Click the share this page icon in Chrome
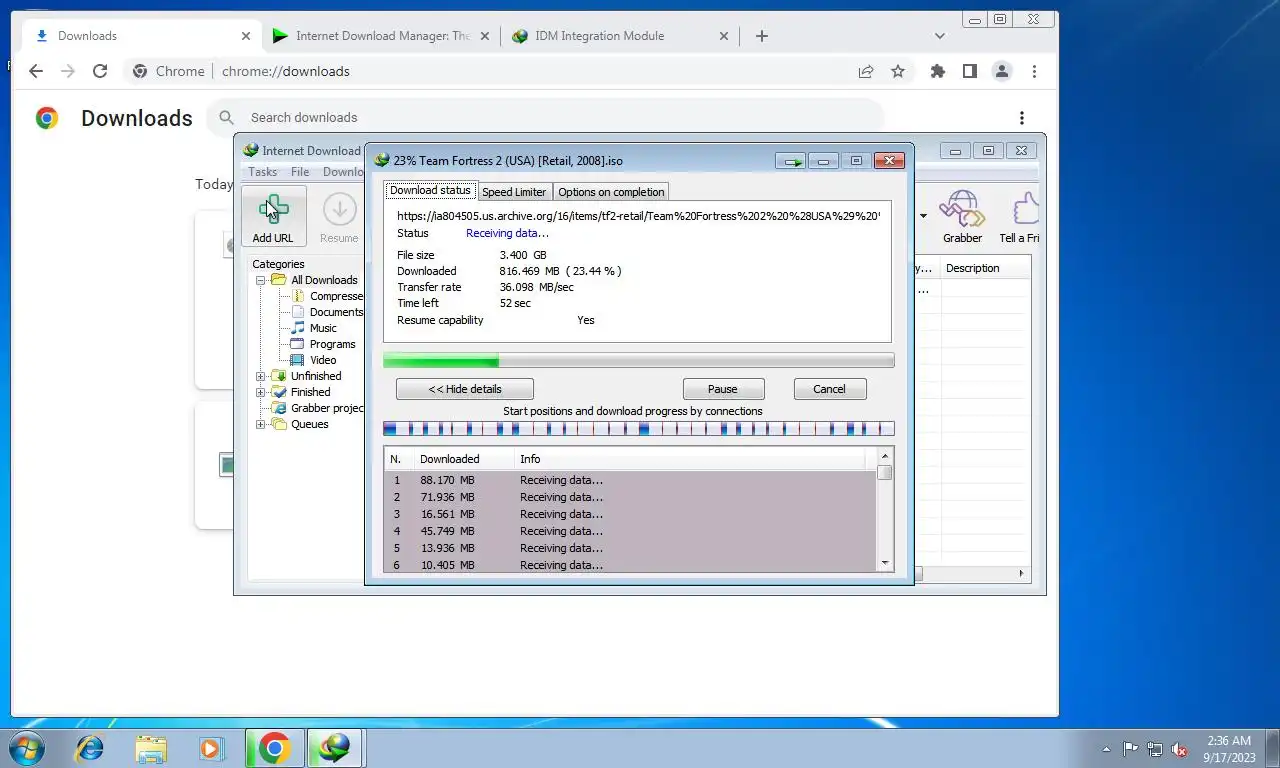 (x=866, y=71)
